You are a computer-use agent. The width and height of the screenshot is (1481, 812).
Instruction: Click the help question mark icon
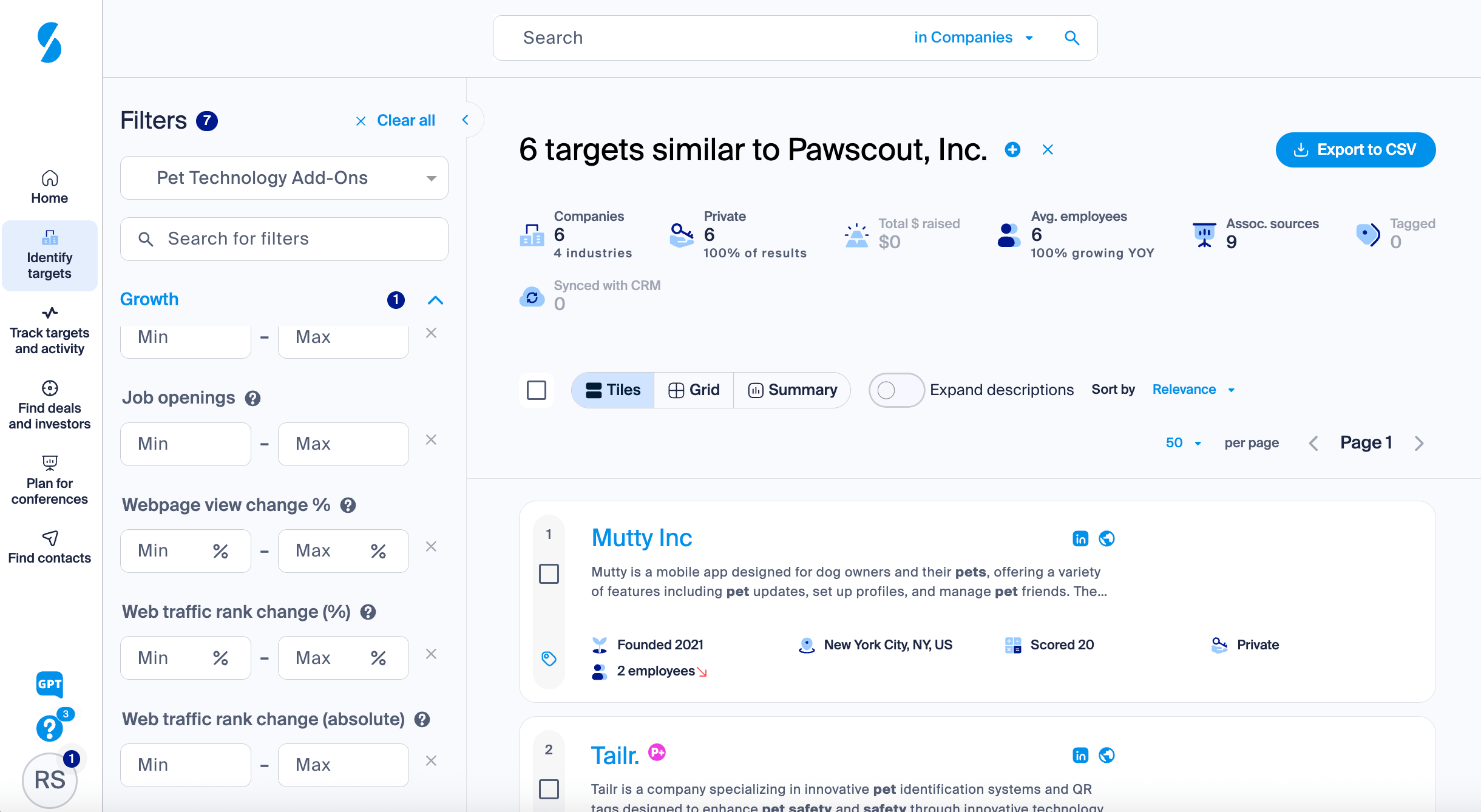pyautogui.click(x=50, y=728)
